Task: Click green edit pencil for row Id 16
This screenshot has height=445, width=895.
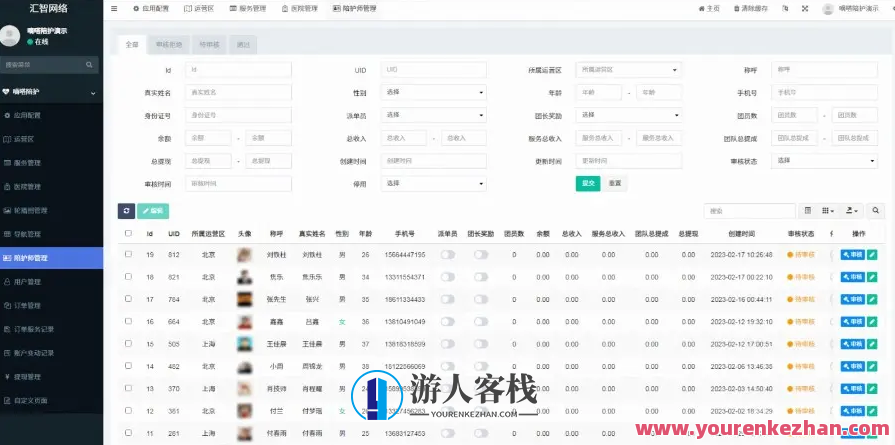Action: [872, 322]
